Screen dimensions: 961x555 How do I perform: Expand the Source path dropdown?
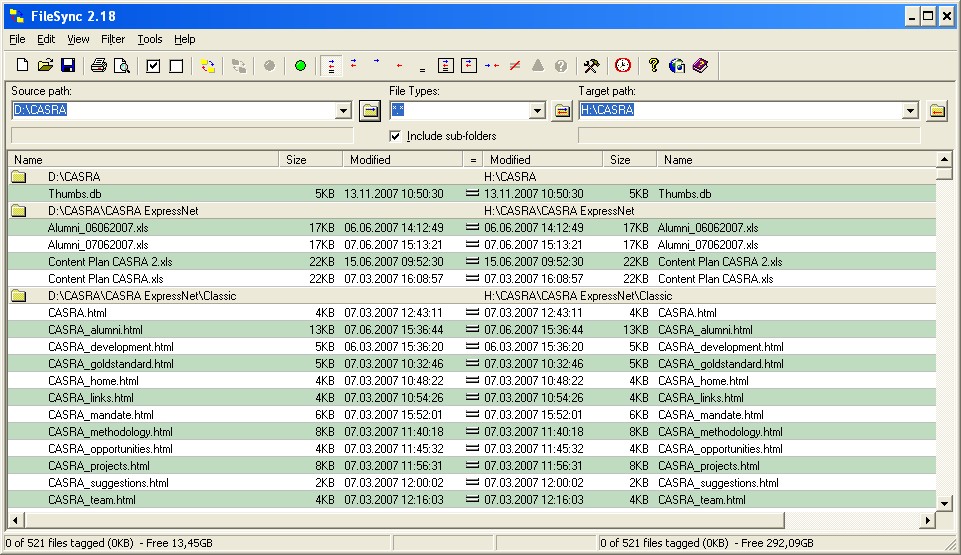tap(344, 111)
